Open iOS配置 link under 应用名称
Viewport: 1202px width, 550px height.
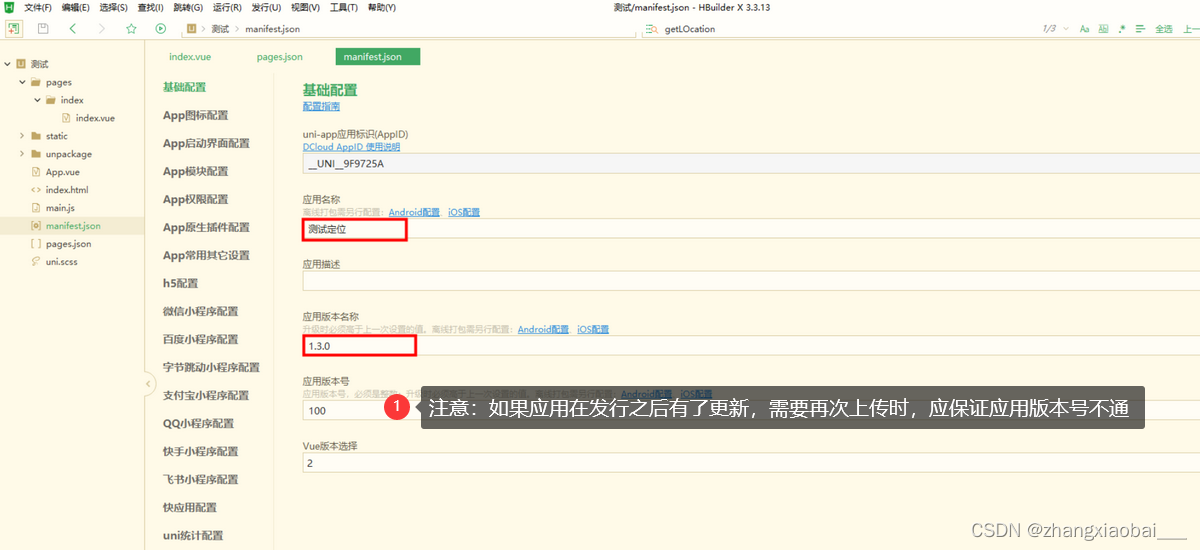pyautogui.click(x=464, y=212)
